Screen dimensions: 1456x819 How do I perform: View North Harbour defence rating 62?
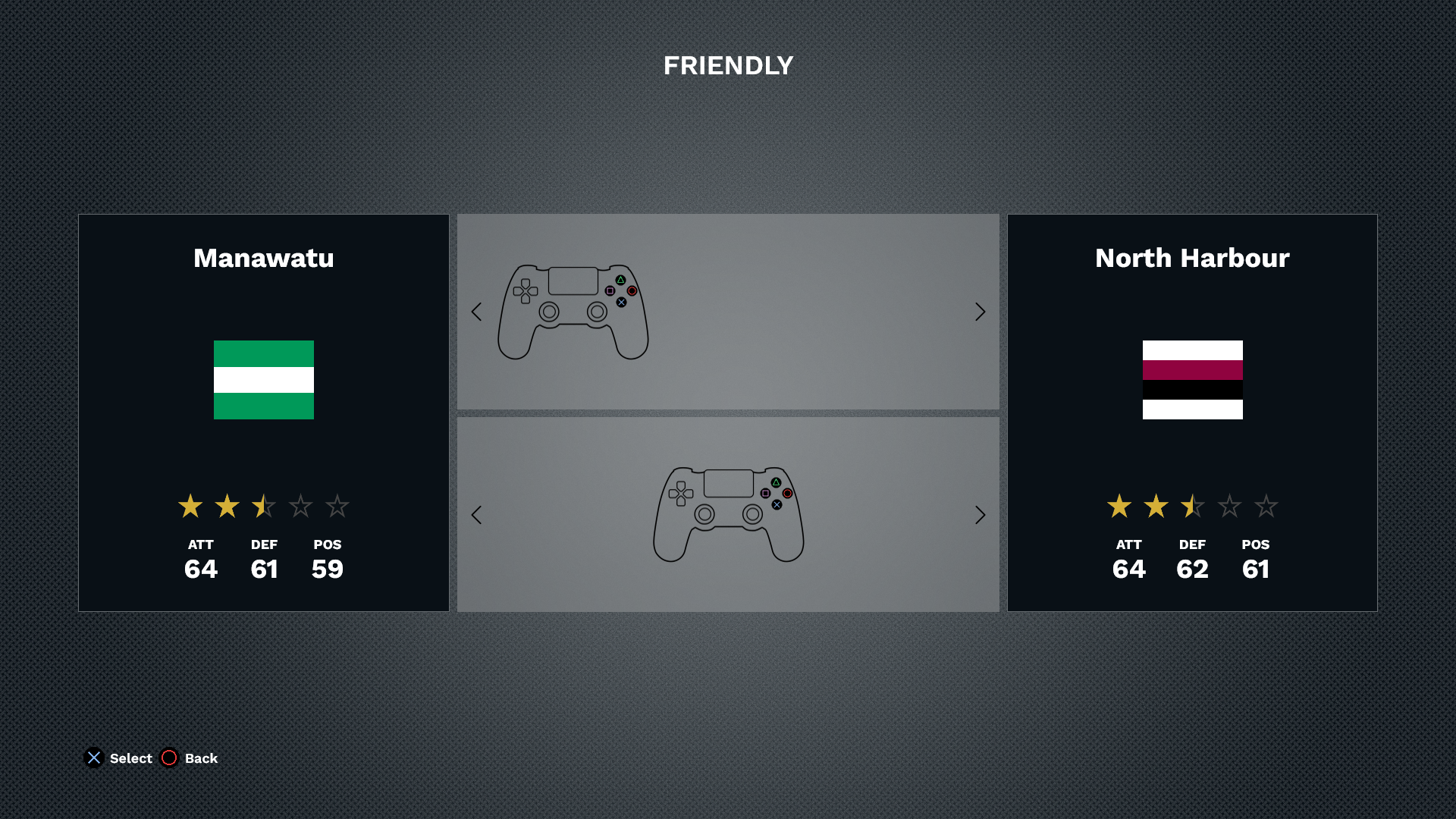click(x=1192, y=569)
